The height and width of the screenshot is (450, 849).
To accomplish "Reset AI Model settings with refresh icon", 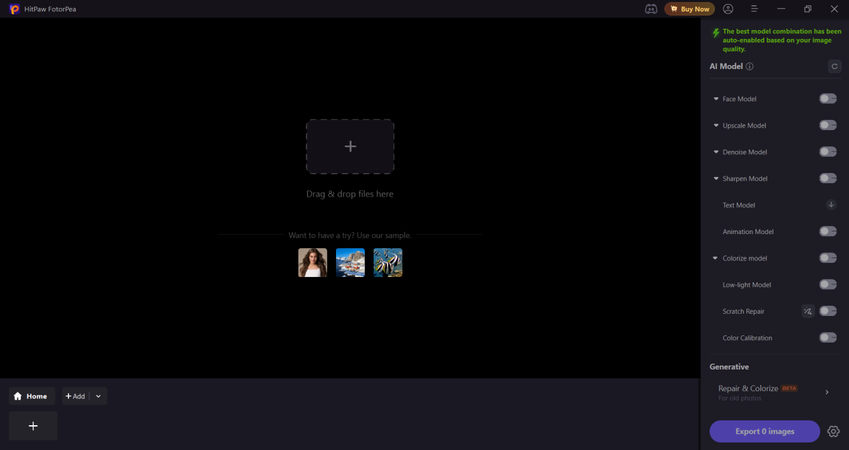I will (834, 67).
